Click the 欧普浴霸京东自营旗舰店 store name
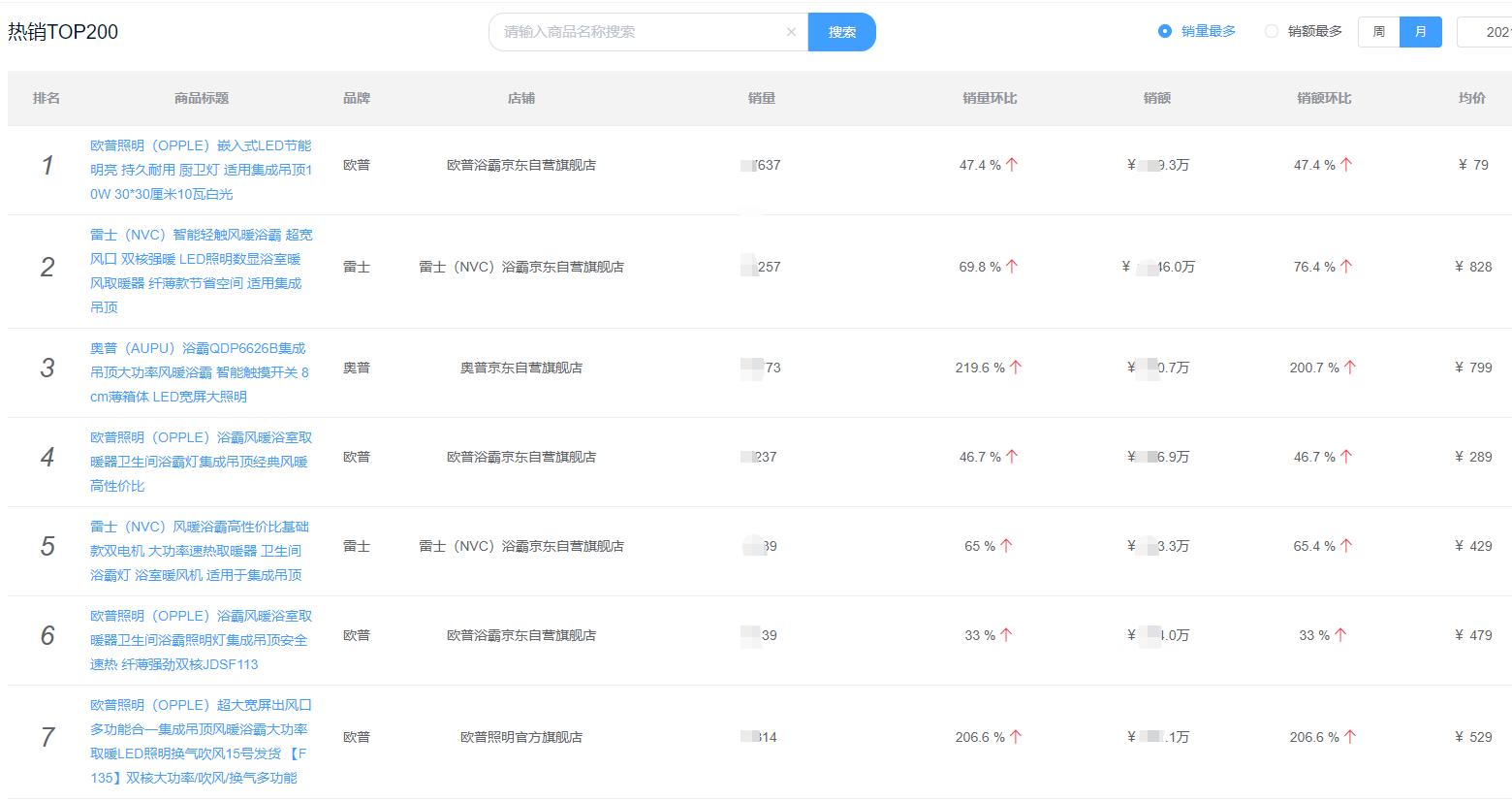The height and width of the screenshot is (801, 1512). 522,165
